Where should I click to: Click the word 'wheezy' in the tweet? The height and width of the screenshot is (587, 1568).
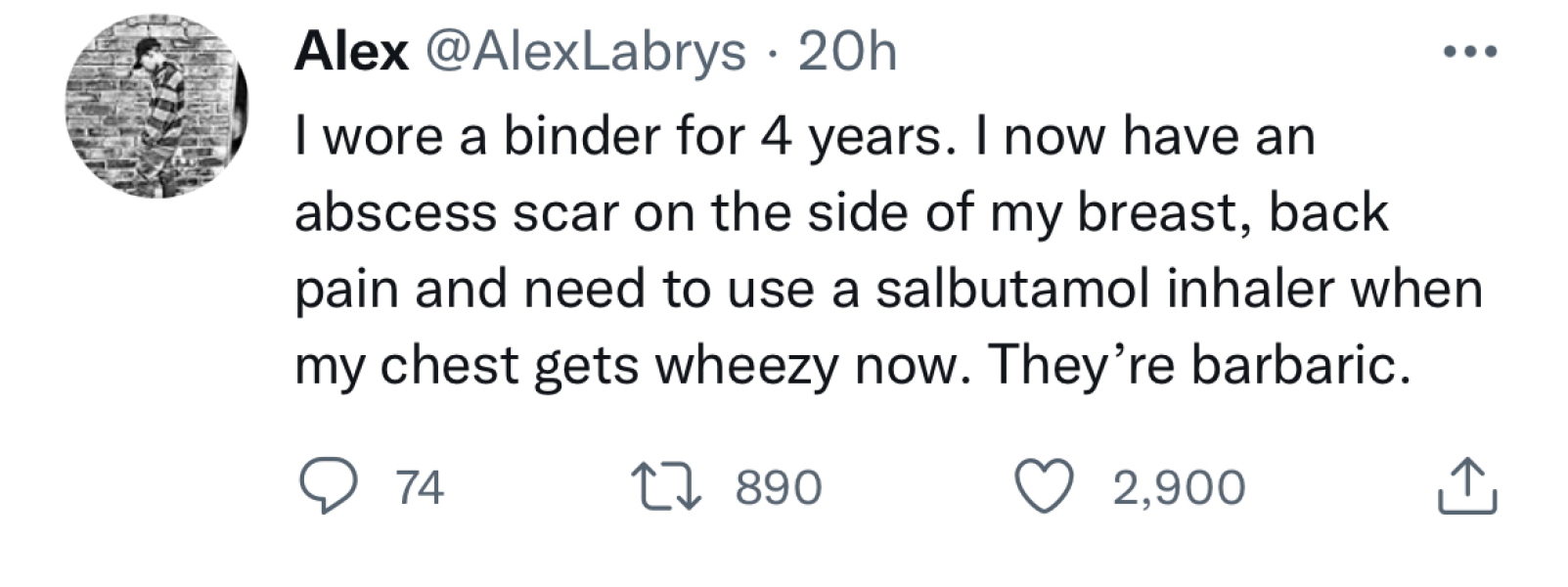[x=748, y=365]
